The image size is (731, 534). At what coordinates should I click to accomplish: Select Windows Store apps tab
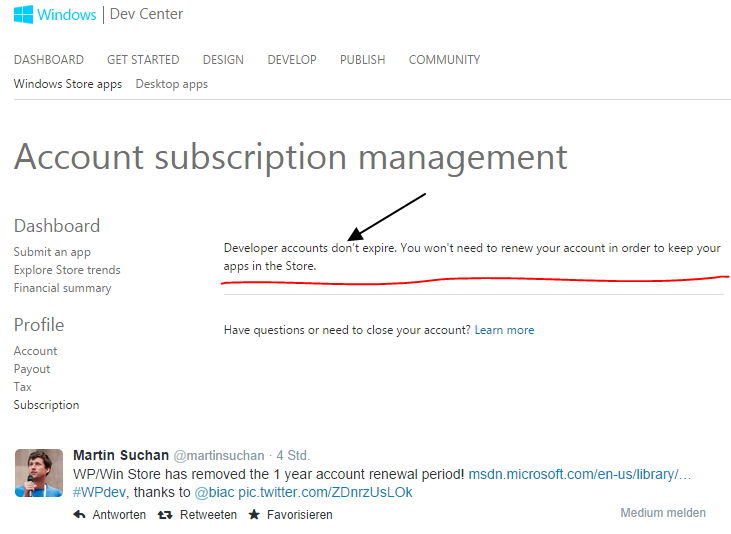click(x=68, y=84)
